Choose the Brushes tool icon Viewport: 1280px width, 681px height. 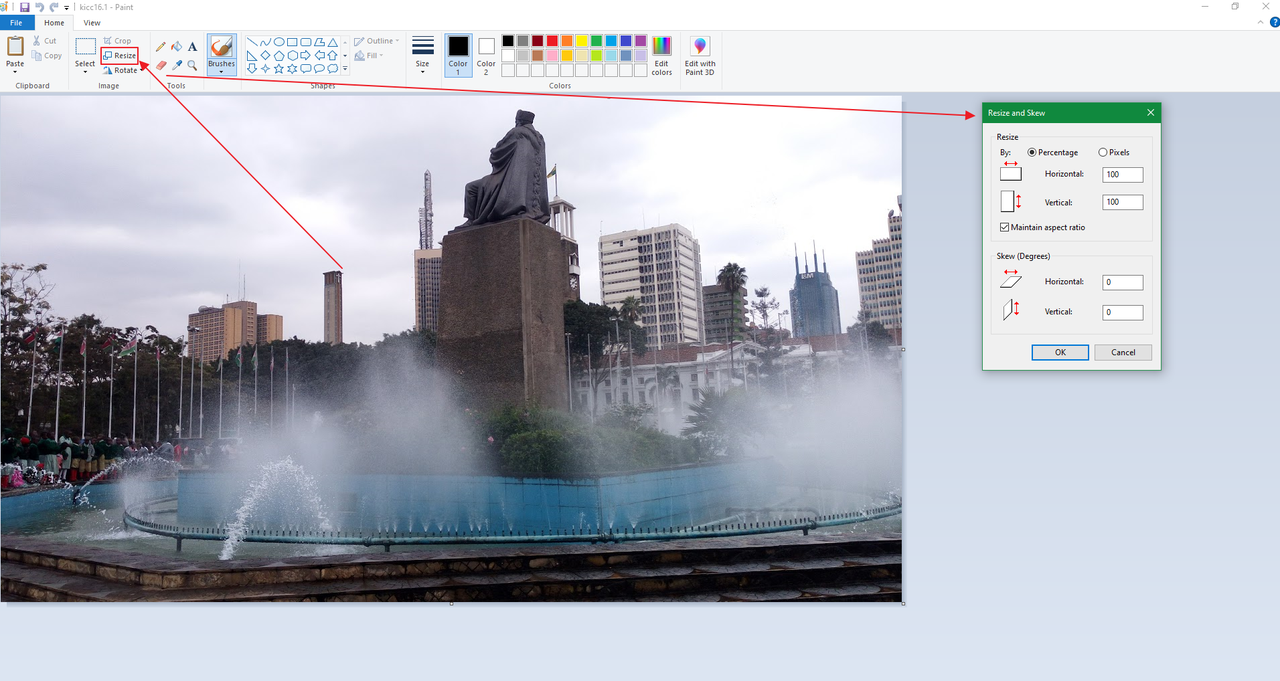[x=222, y=46]
